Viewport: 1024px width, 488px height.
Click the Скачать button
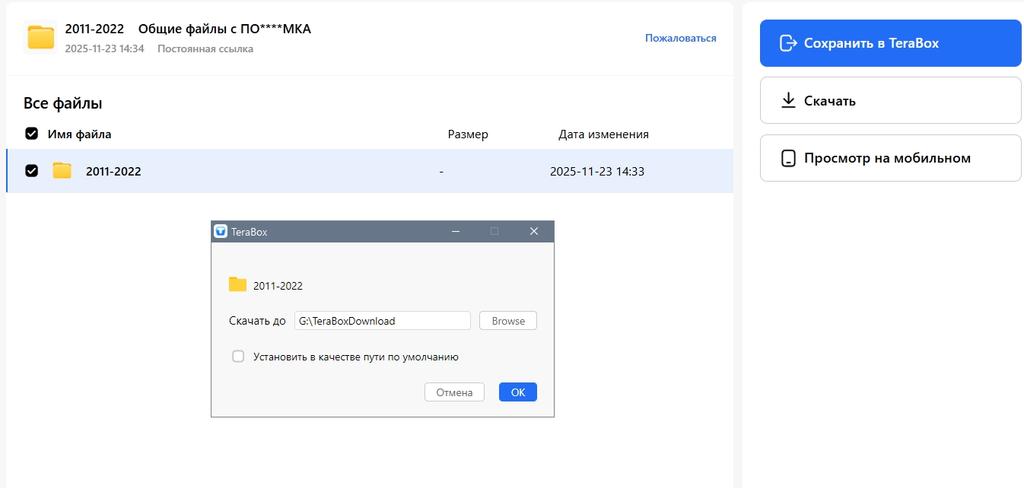click(x=890, y=101)
